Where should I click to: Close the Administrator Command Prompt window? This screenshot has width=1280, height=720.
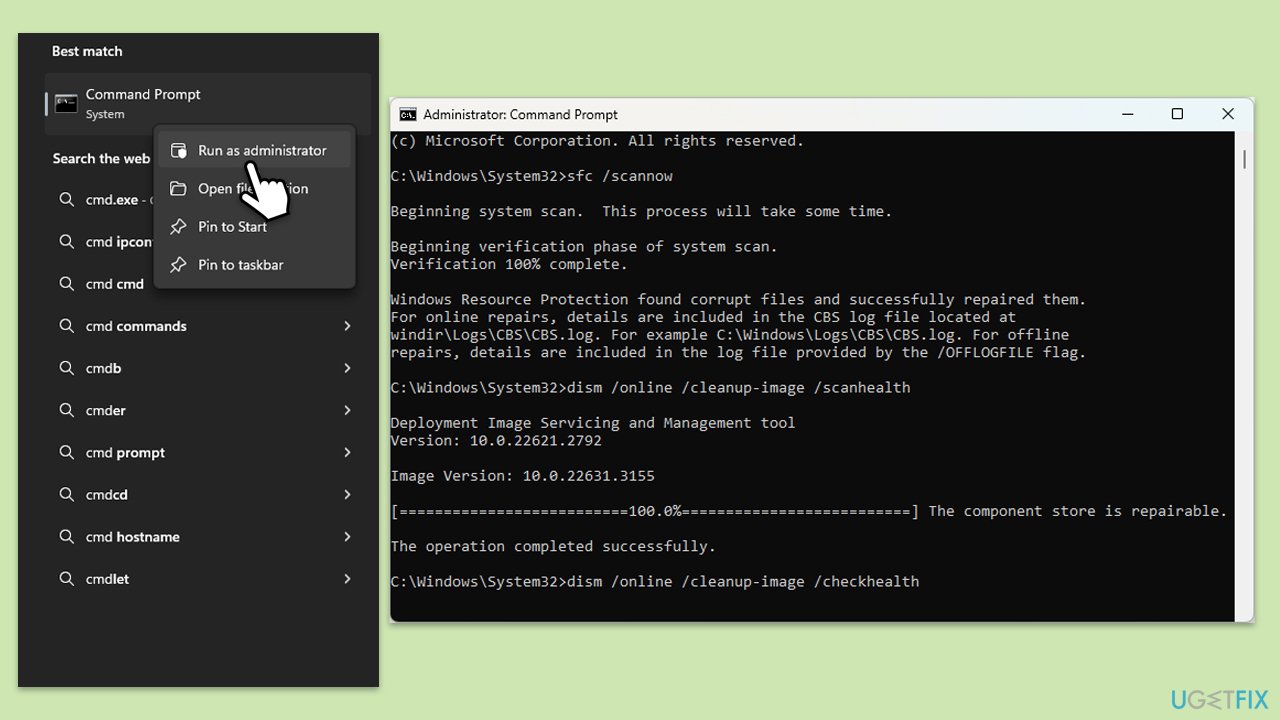[1228, 114]
